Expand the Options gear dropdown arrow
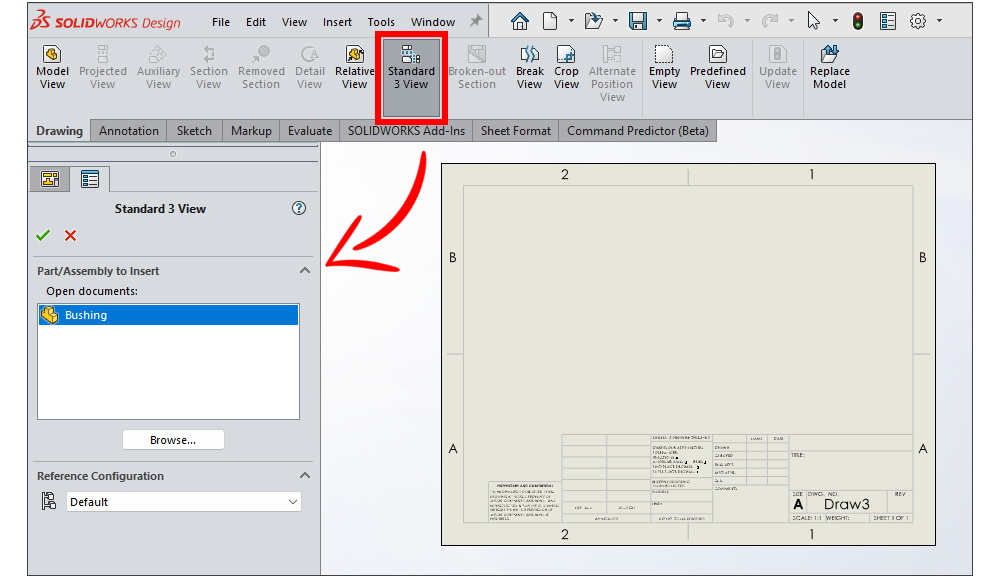Image resolution: width=1000 pixels, height=580 pixels. click(939, 21)
